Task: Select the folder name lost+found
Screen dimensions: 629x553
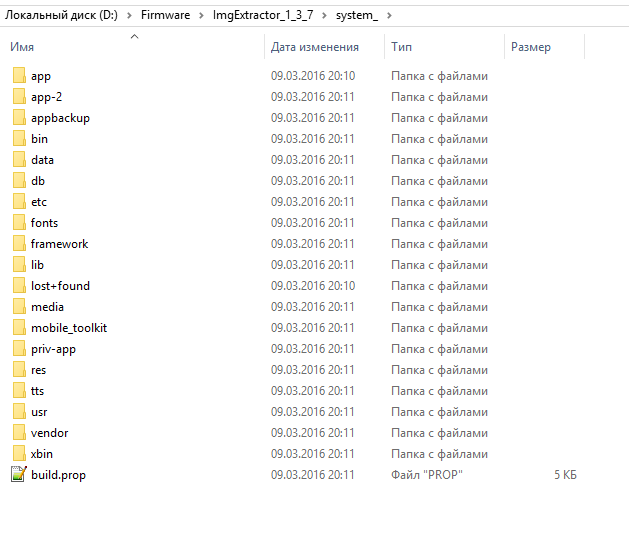Action: coord(61,286)
